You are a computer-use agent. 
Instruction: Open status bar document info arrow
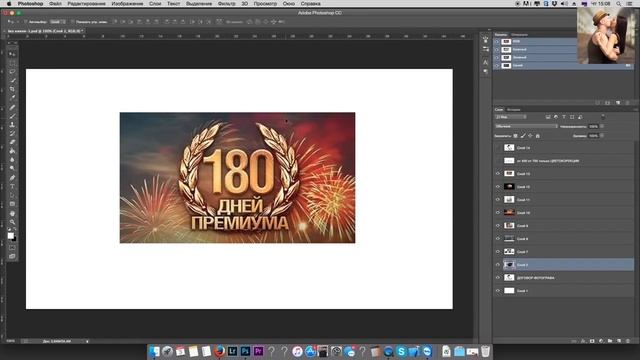pos(87,341)
